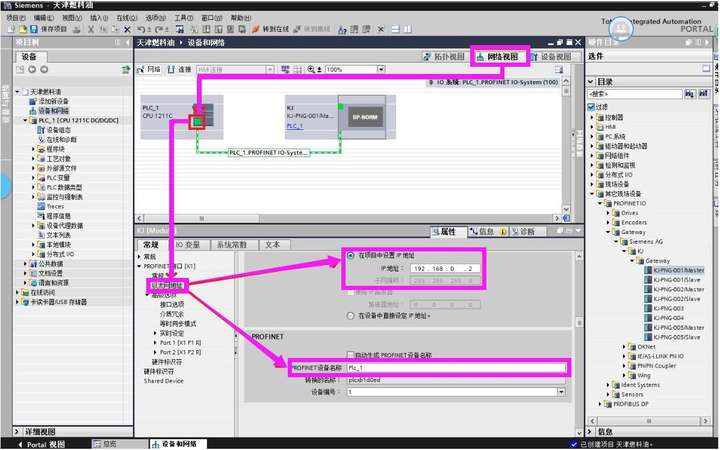Click the back arrow icon in the project tree

[x=32, y=70]
